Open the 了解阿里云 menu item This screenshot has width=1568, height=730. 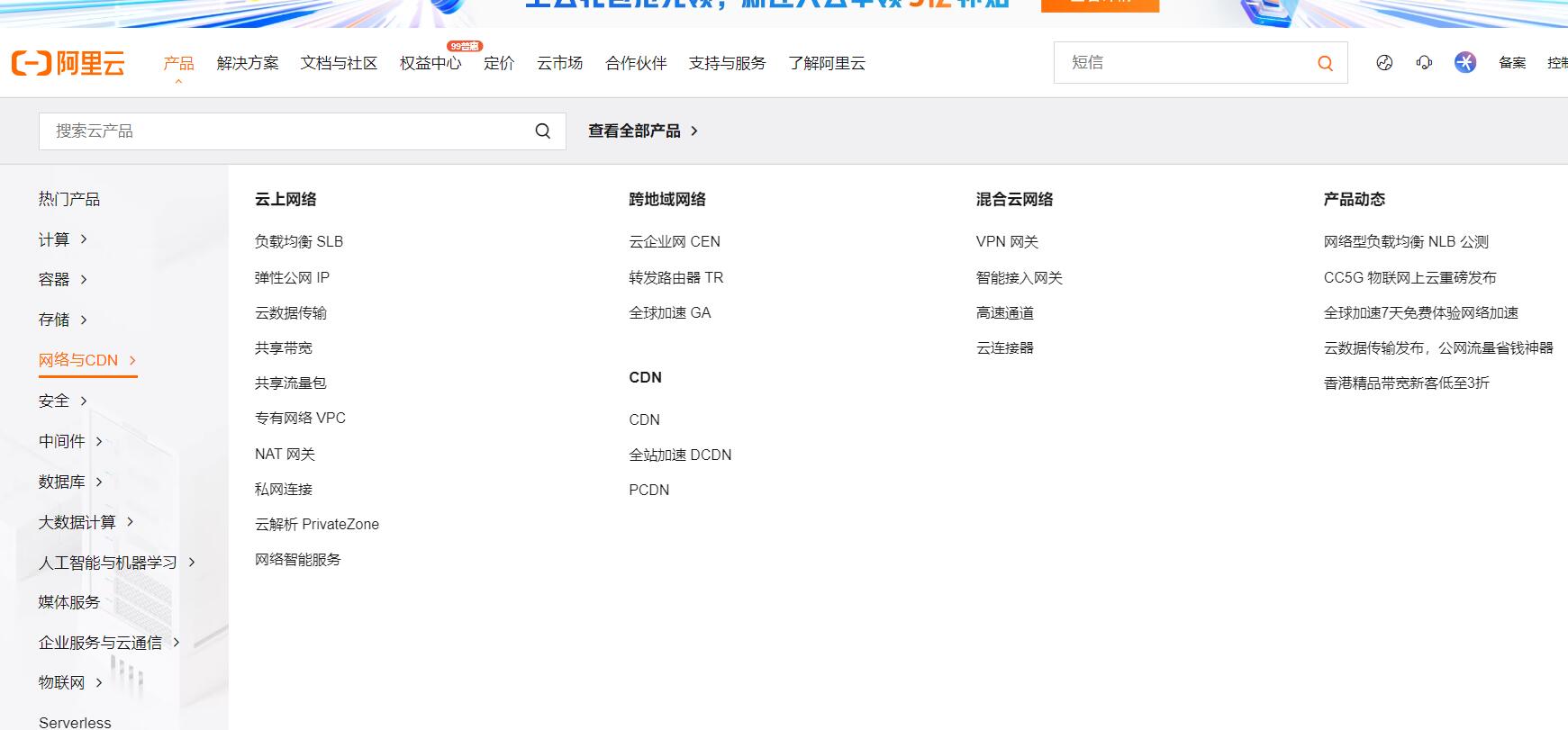[x=827, y=63]
